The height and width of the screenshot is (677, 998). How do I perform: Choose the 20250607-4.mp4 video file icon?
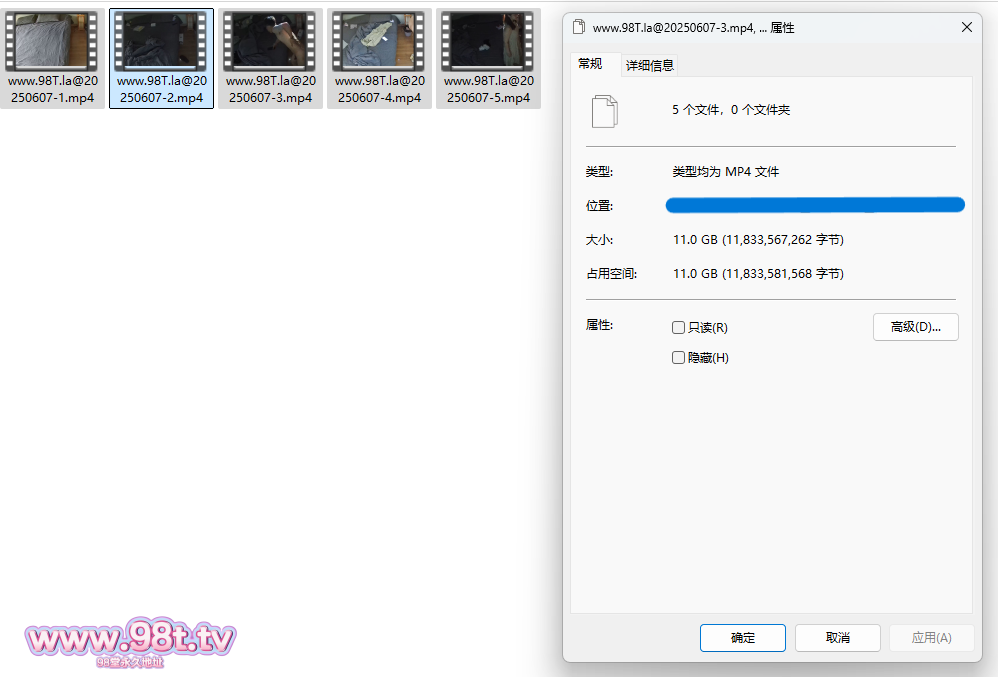click(x=379, y=42)
